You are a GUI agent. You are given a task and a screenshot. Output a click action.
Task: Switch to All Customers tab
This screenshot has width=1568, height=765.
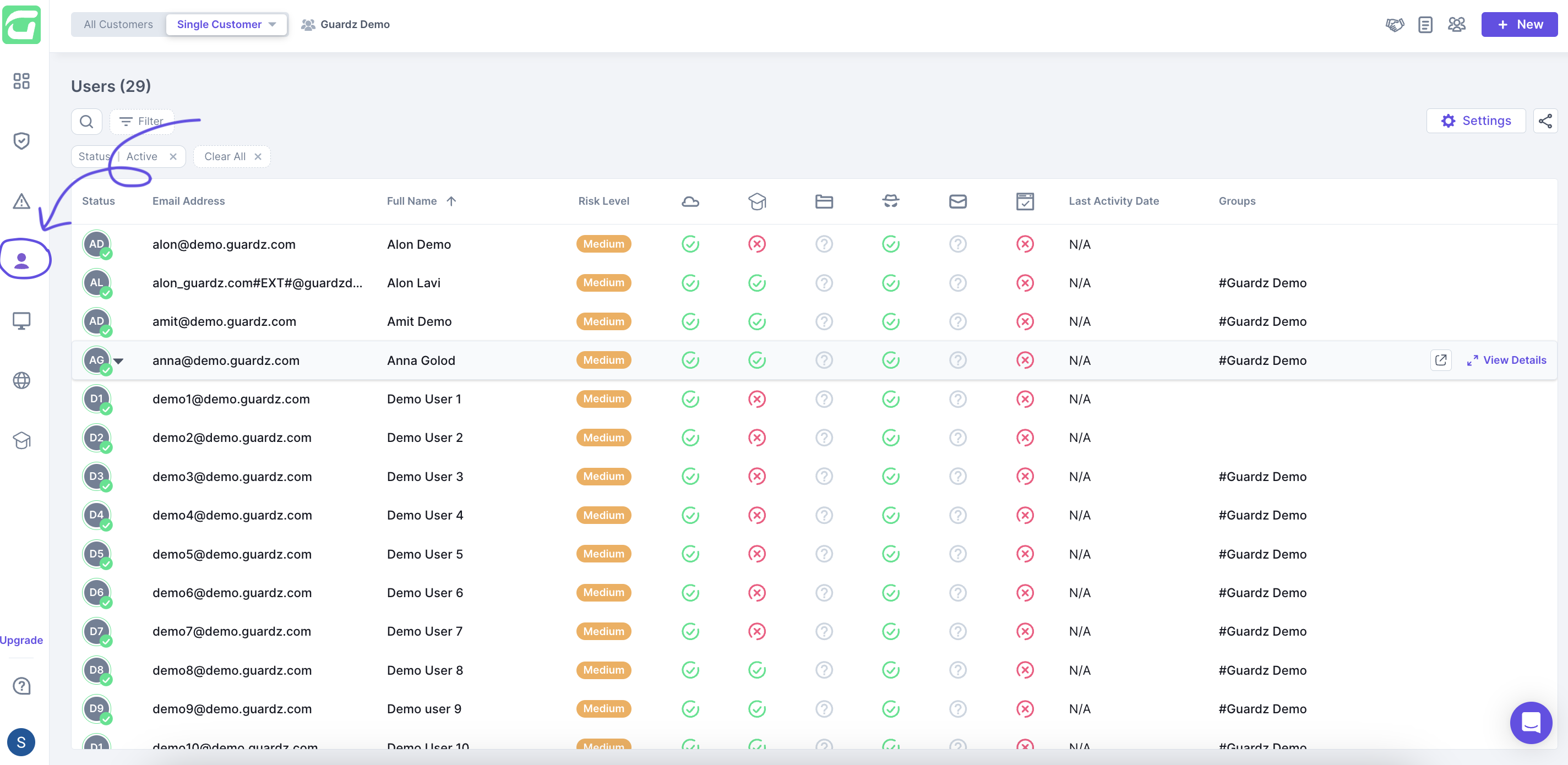coord(118,24)
